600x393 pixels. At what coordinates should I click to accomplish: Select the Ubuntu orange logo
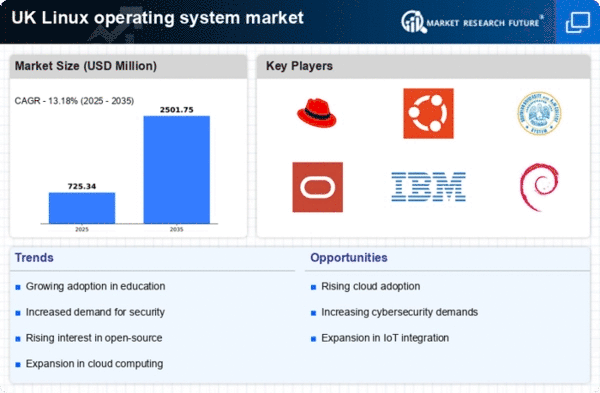(428, 114)
